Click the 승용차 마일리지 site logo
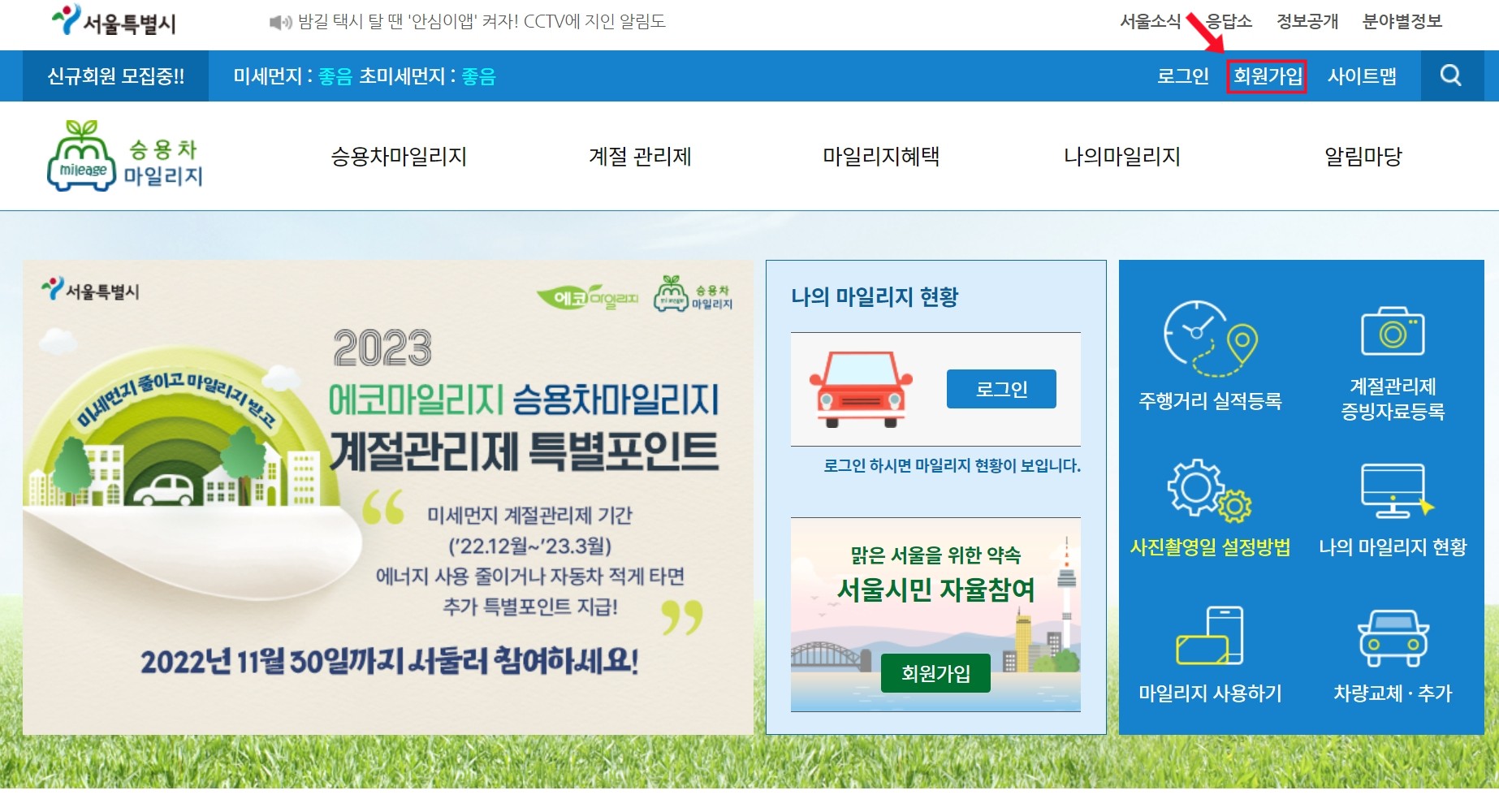Image resolution: width=1499 pixels, height=812 pixels. [x=125, y=156]
